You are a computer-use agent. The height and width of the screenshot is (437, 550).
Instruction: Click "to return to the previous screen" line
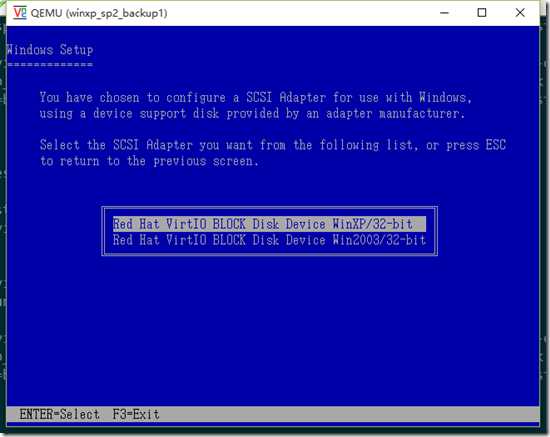click(149, 161)
